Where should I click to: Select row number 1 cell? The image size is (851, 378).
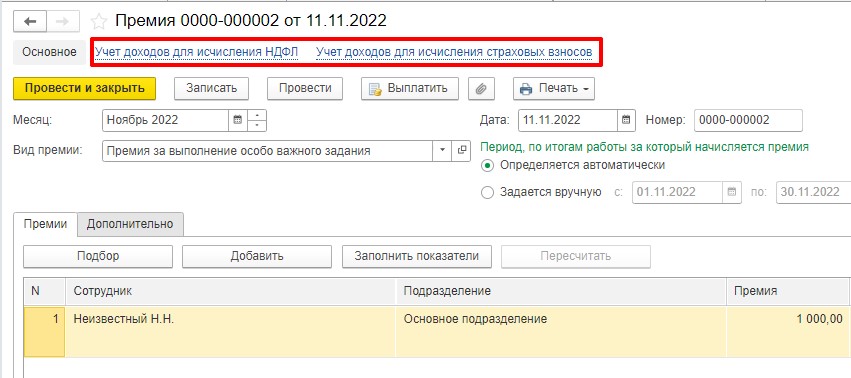tap(45, 331)
